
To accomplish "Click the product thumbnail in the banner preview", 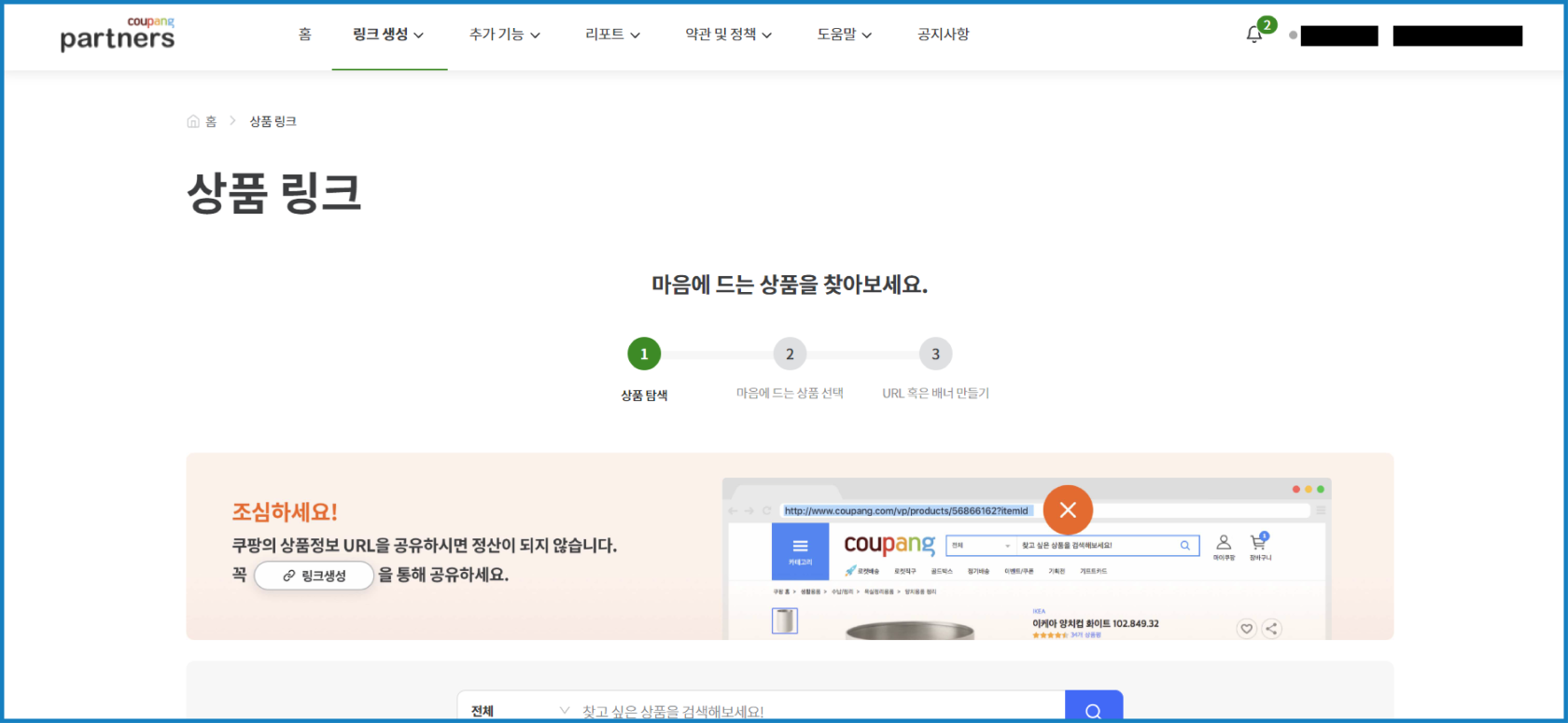I will click(785, 620).
